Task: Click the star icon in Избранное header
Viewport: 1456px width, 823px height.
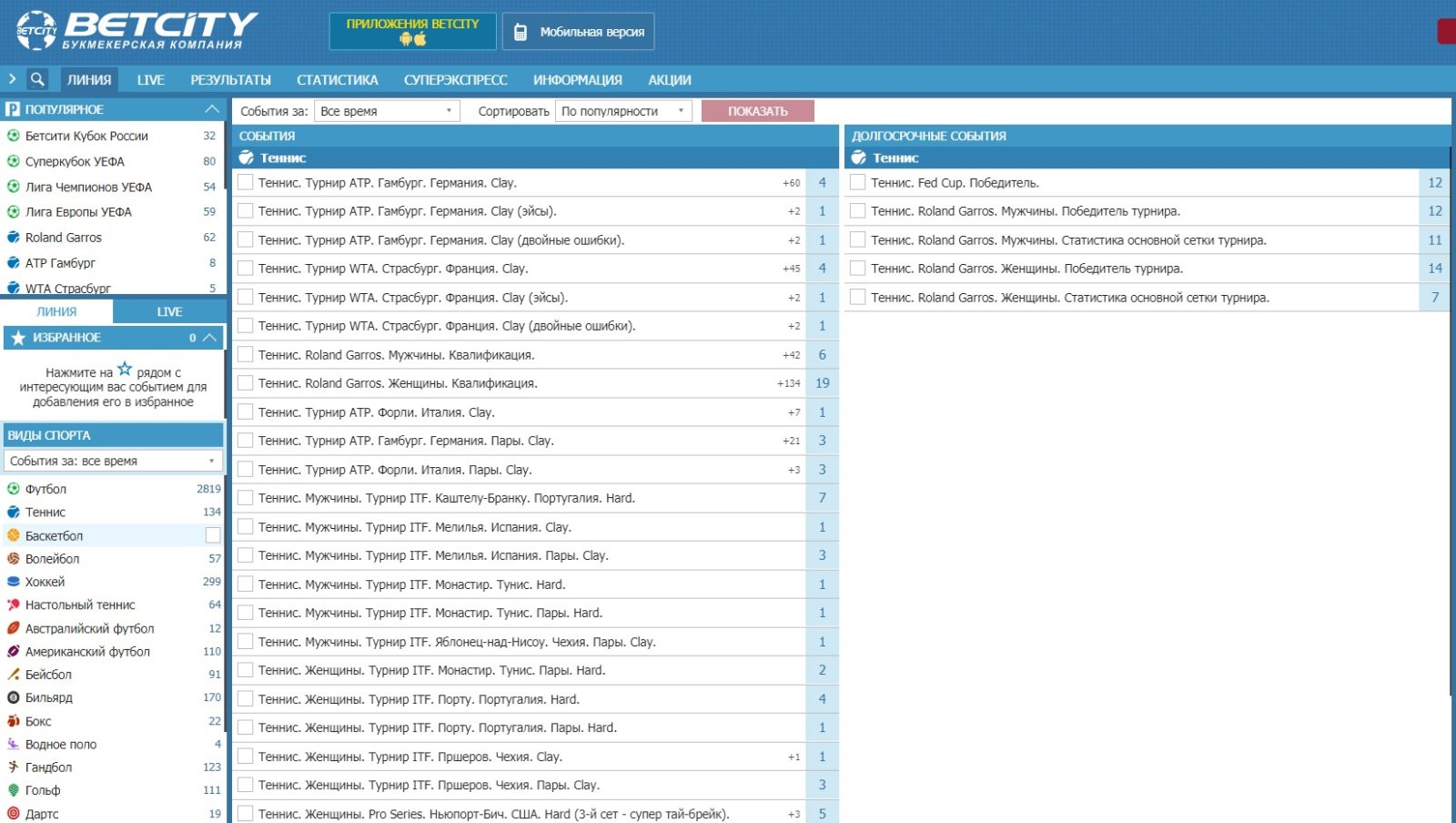Action: click(x=18, y=337)
